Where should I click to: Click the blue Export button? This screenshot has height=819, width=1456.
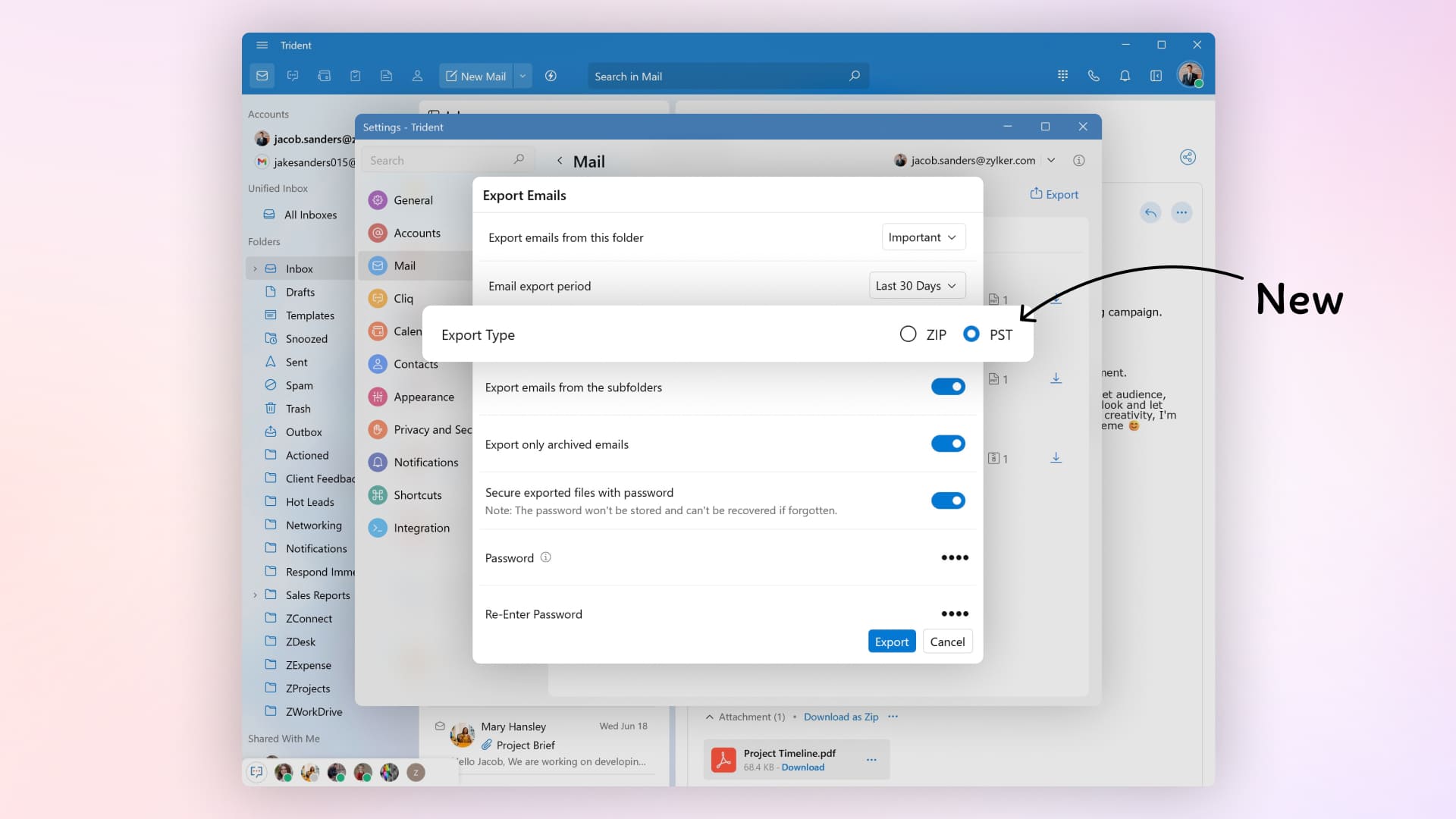click(891, 642)
